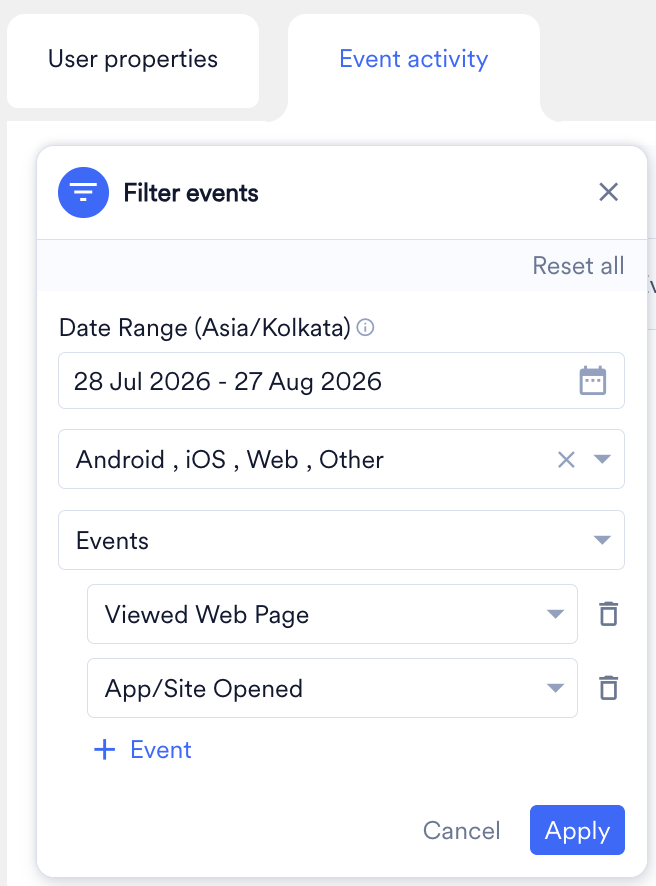Expand the platforms dropdown arrow
The width and height of the screenshot is (656, 886).
point(602,459)
